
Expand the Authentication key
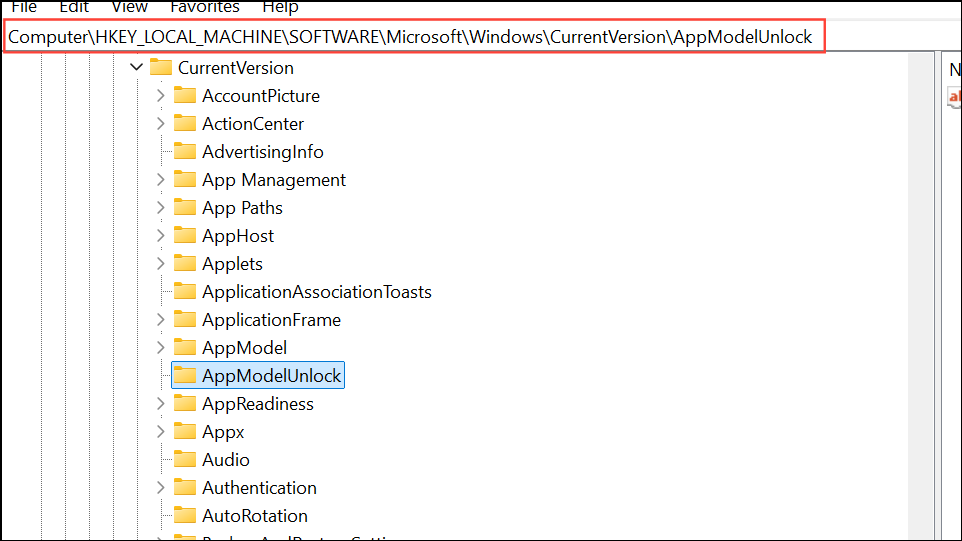click(160, 488)
